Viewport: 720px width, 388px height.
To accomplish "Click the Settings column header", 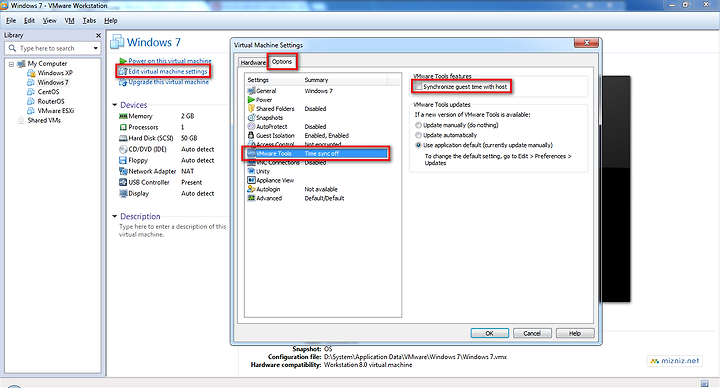I will click(x=274, y=80).
